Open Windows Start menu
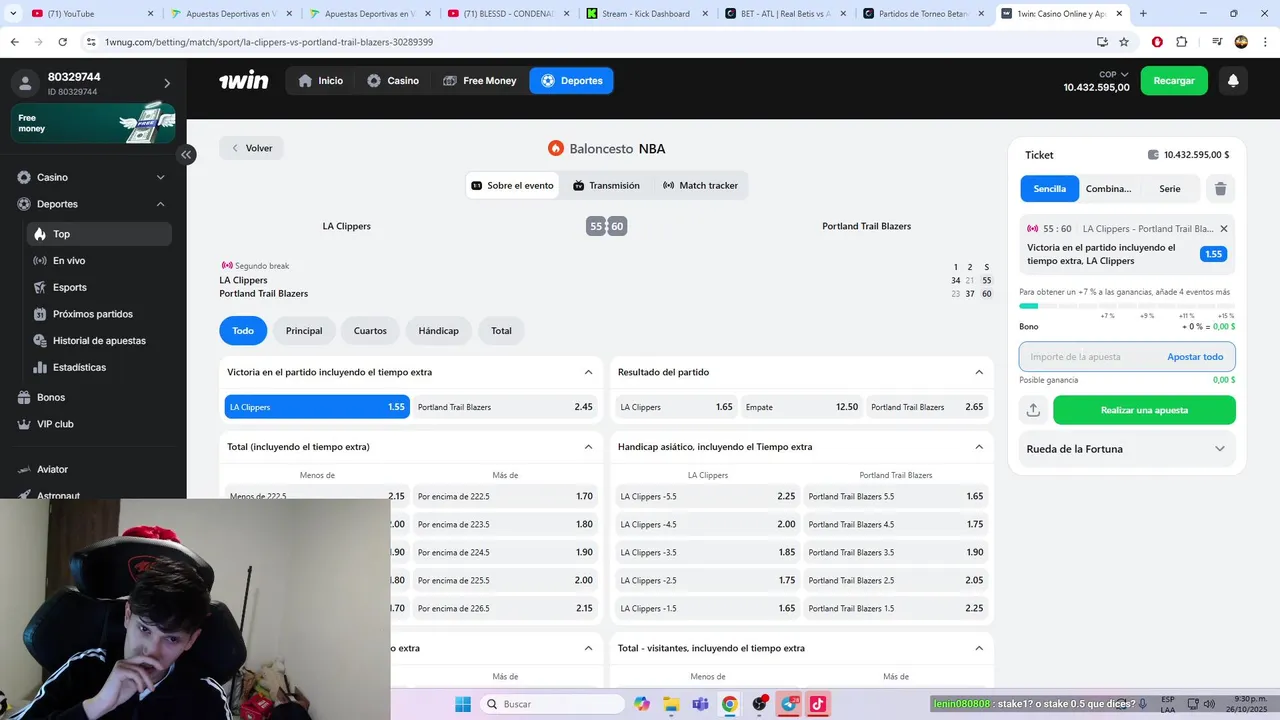This screenshot has width=1280, height=720. tap(463, 704)
